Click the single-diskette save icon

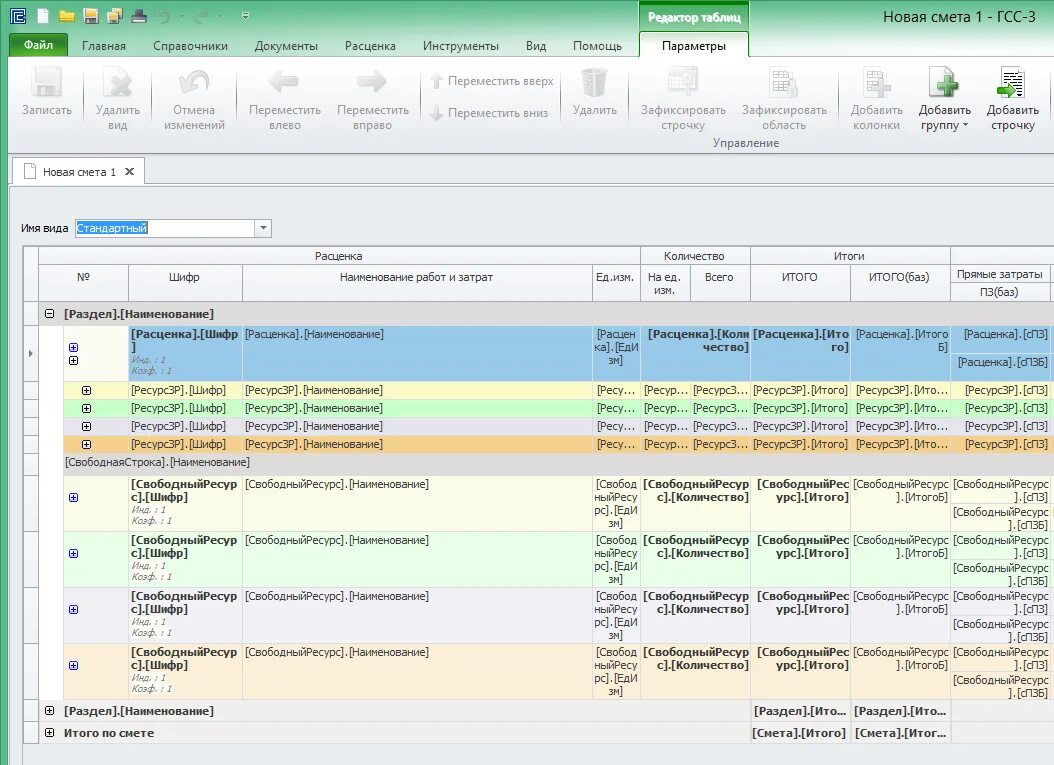click(x=91, y=15)
